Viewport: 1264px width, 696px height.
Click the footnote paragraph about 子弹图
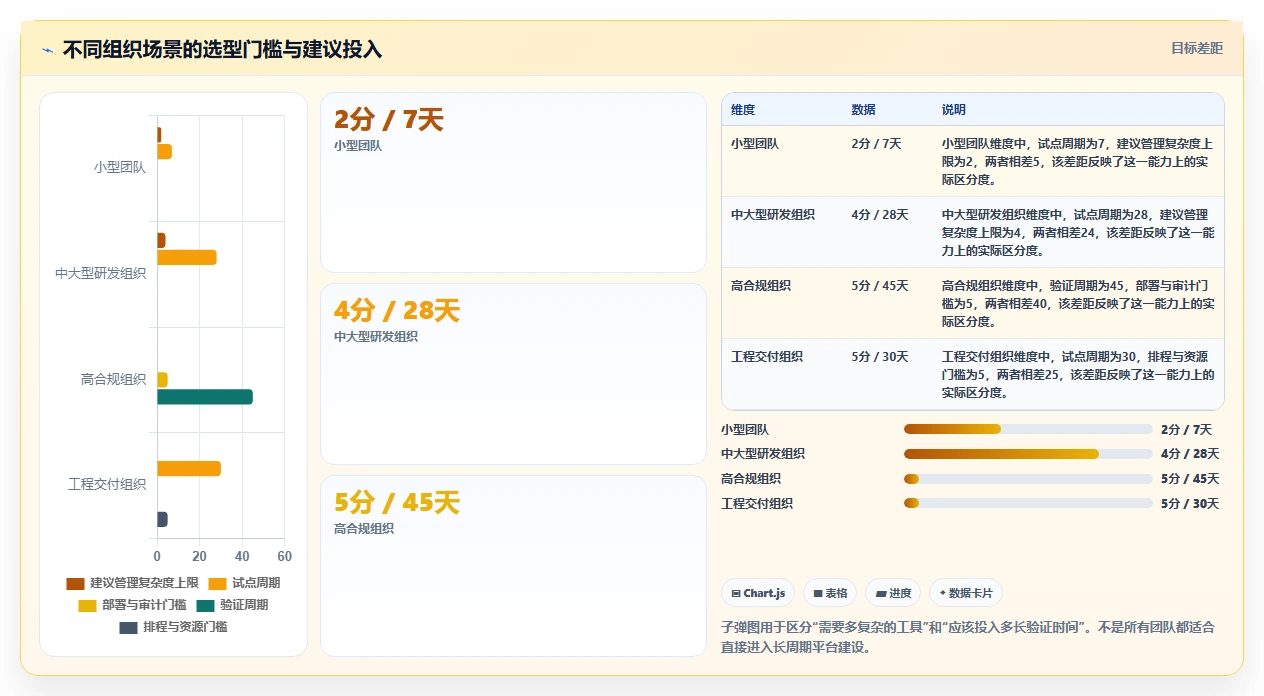tap(968, 637)
